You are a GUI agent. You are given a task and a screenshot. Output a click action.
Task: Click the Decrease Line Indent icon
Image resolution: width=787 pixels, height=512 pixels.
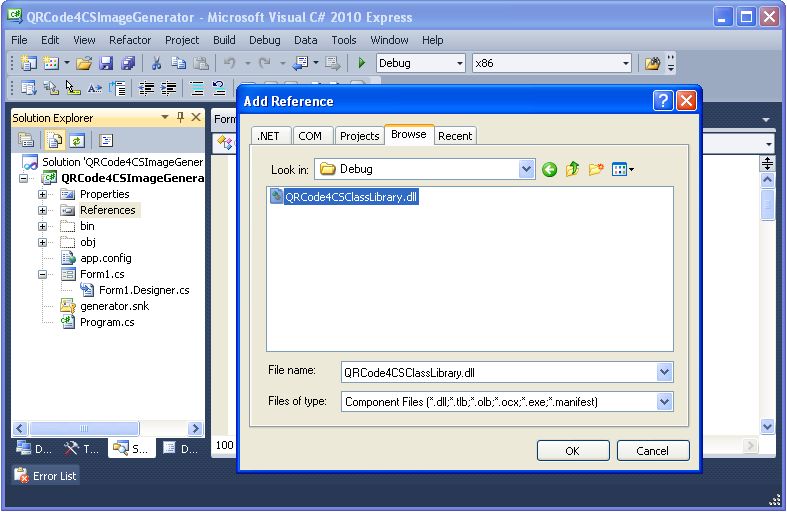coord(146,88)
